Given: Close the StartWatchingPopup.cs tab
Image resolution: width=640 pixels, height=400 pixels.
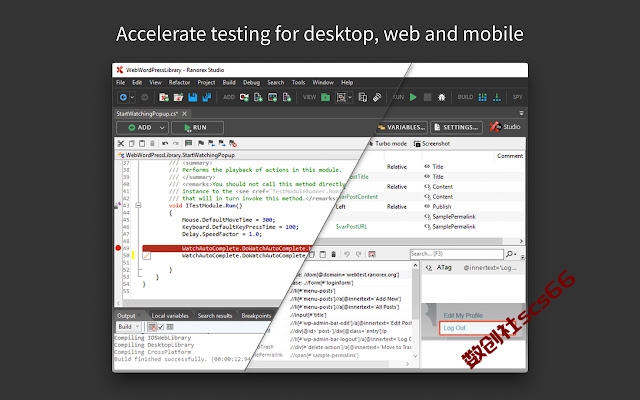Looking at the screenshot, I should tap(184, 113).
